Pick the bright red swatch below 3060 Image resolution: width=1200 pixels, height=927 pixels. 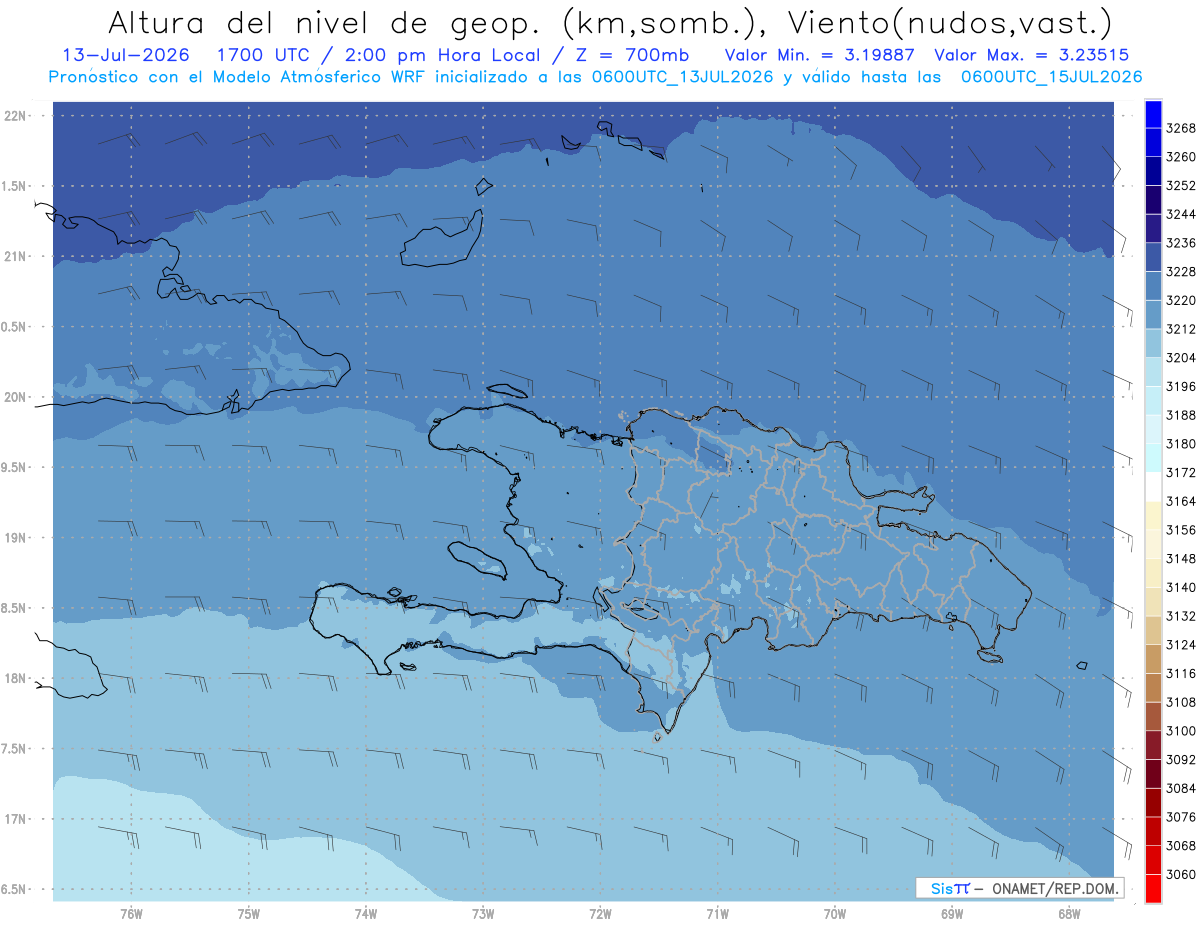[1153, 889]
